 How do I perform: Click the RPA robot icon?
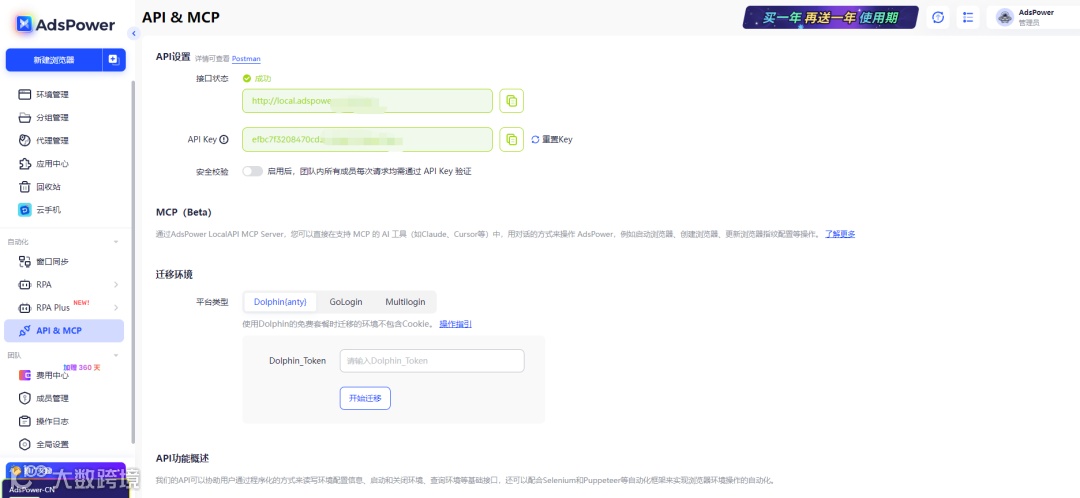25,284
